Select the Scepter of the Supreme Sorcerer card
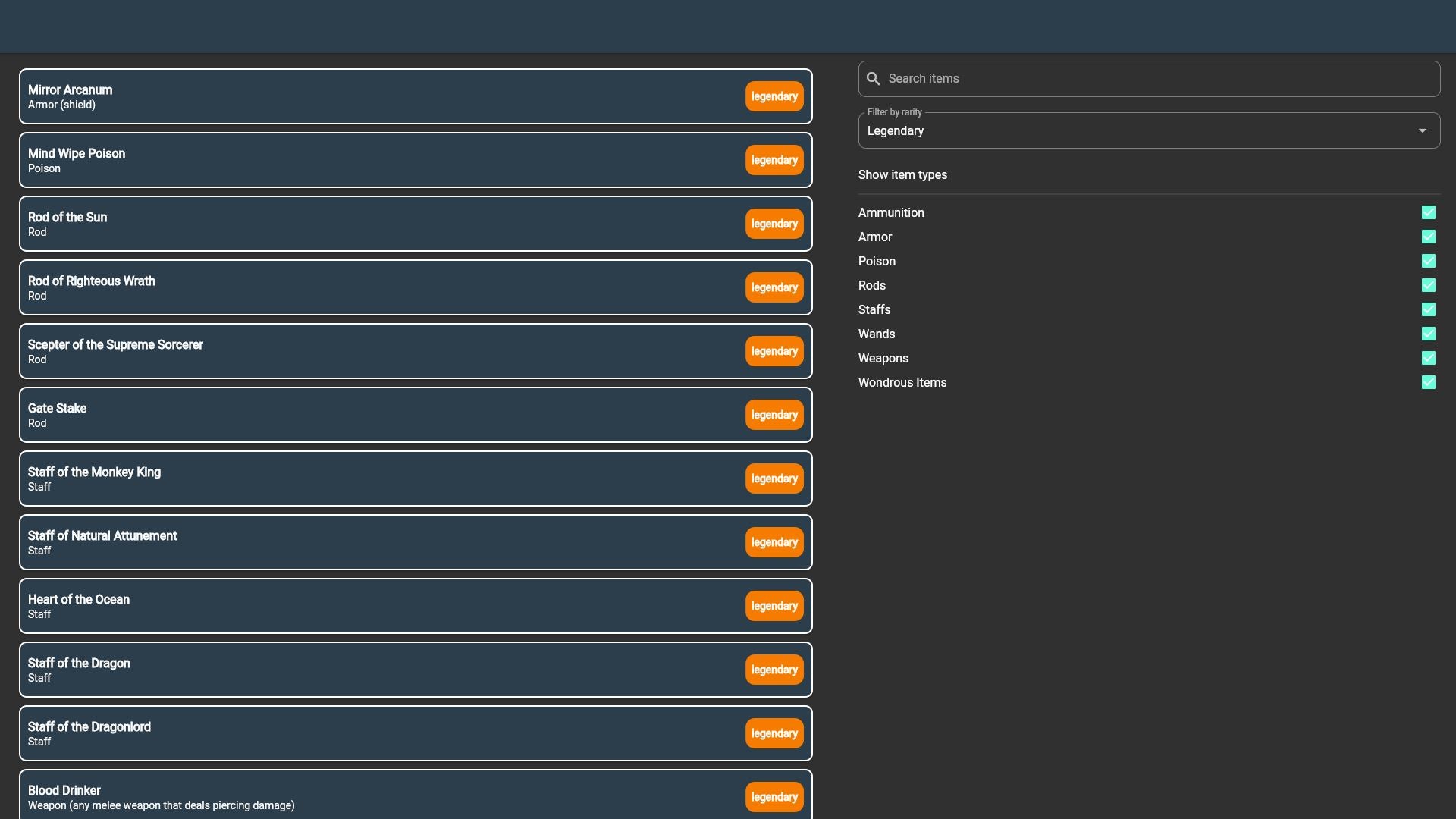The height and width of the screenshot is (819, 1456). pyautogui.click(x=379, y=351)
